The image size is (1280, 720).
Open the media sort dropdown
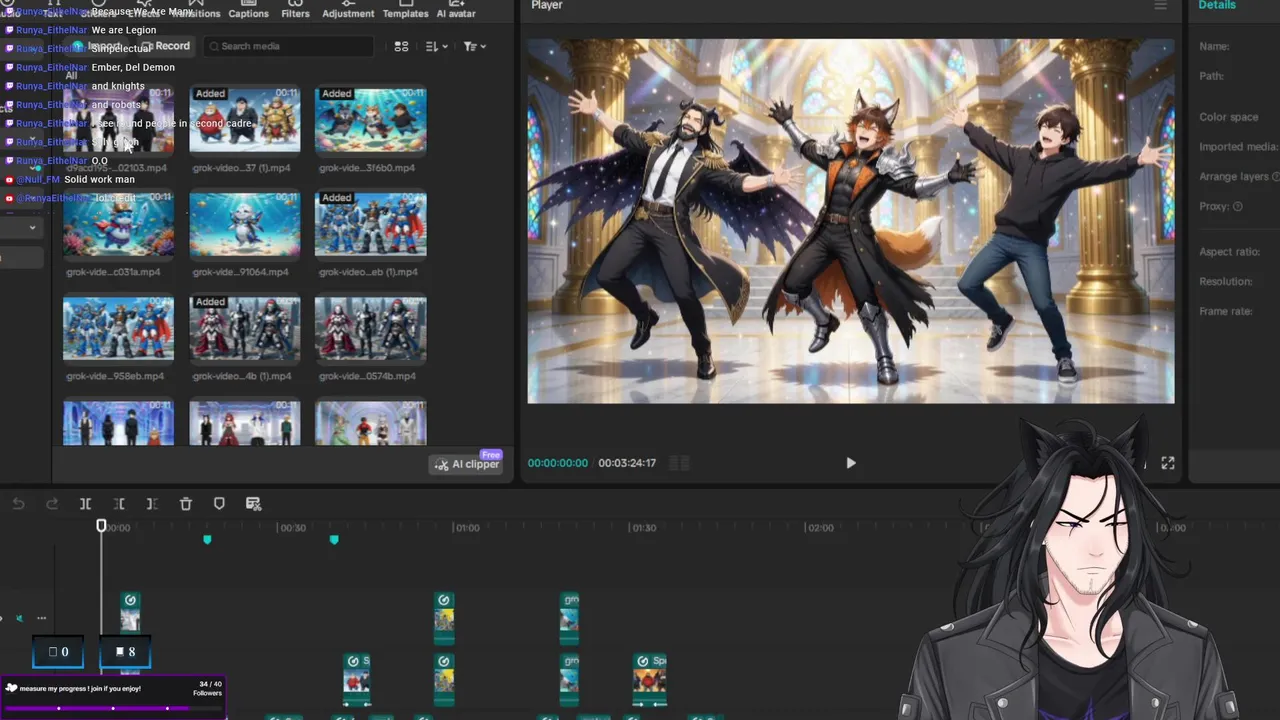(436, 46)
